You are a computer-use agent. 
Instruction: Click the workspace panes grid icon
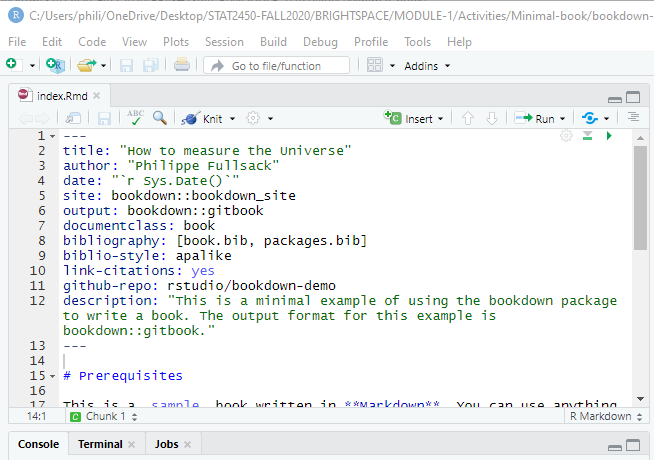[374, 65]
